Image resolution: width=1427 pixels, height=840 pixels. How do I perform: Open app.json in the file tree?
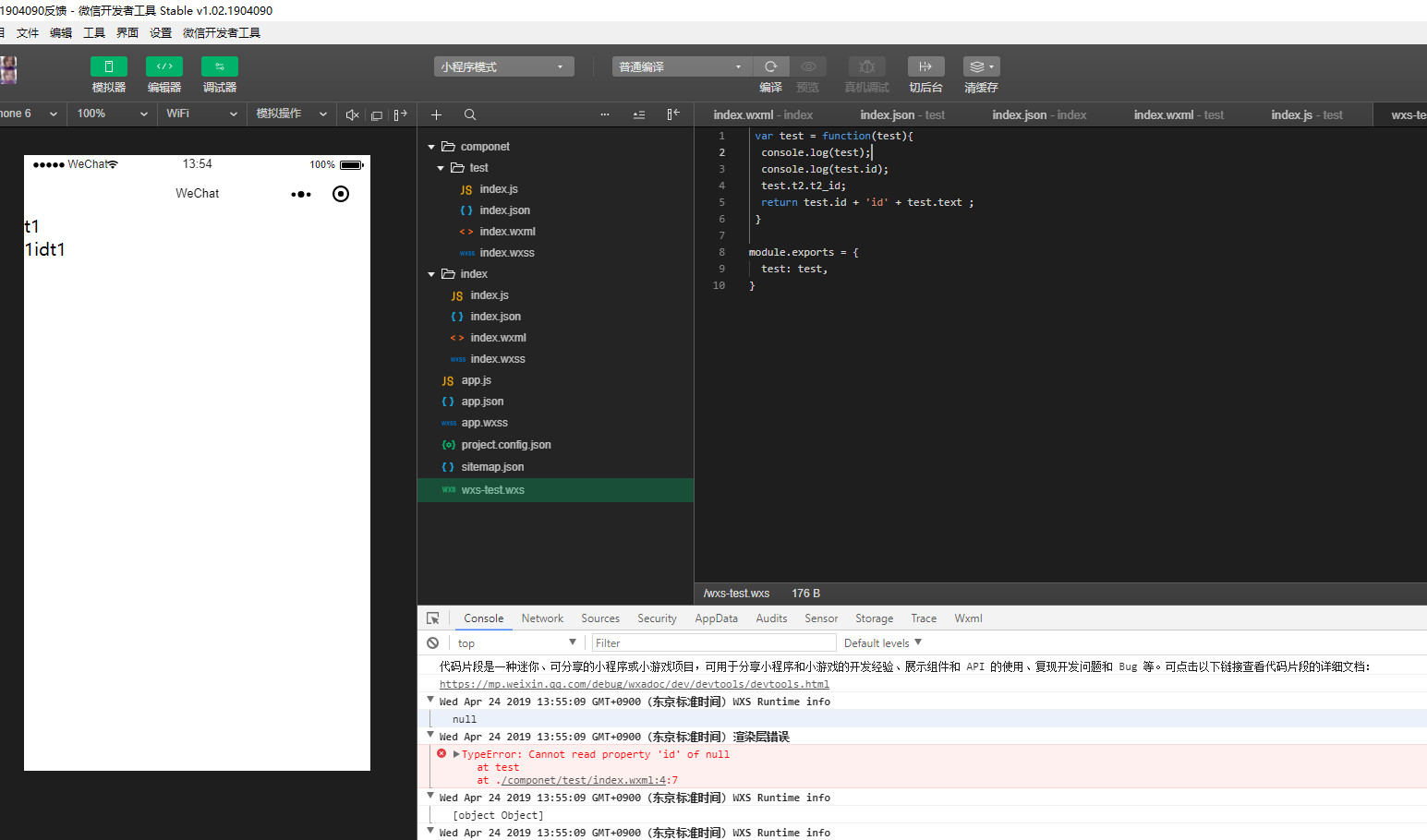click(482, 402)
